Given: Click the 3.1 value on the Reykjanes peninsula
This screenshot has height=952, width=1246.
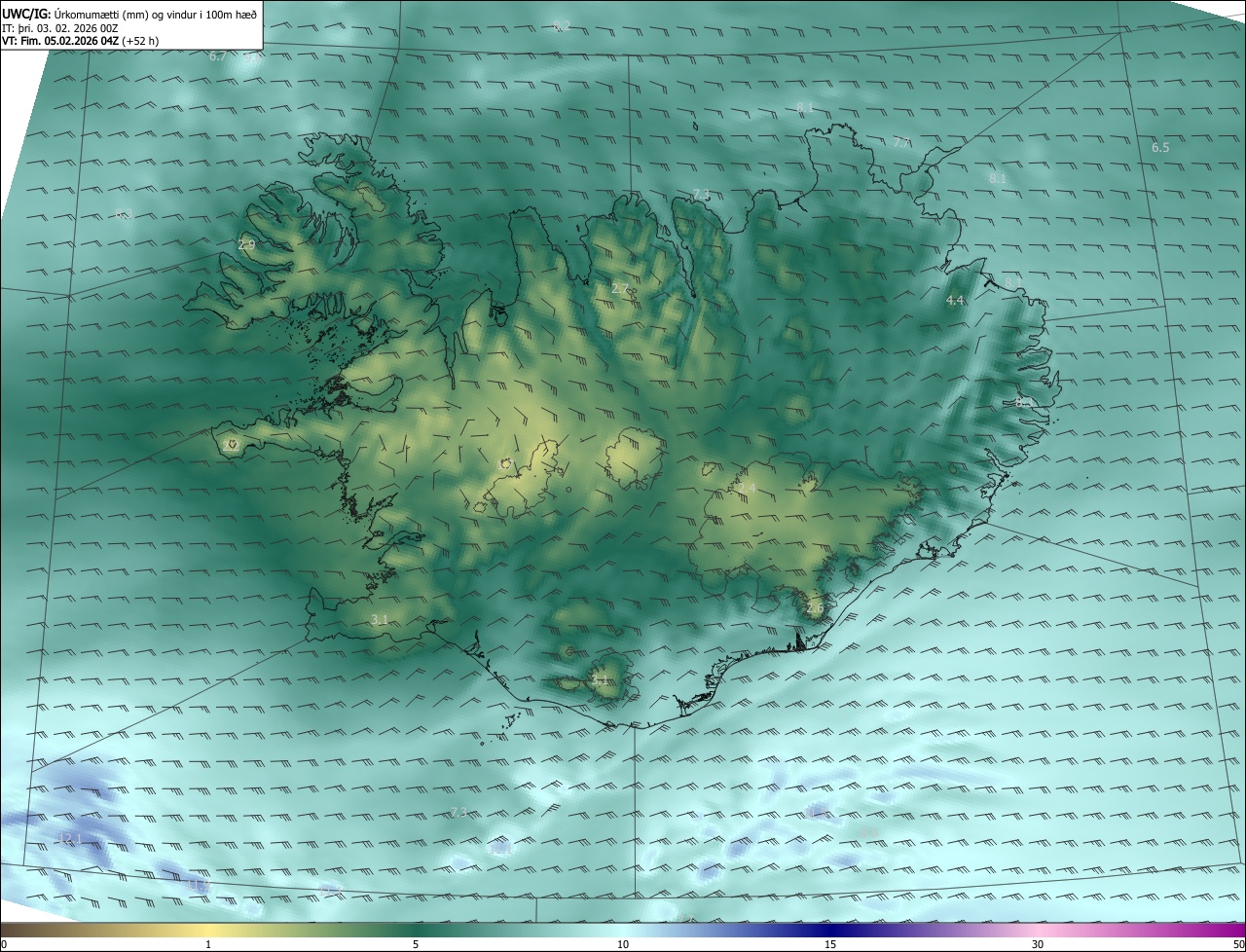Looking at the screenshot, I should pos(380,619).
